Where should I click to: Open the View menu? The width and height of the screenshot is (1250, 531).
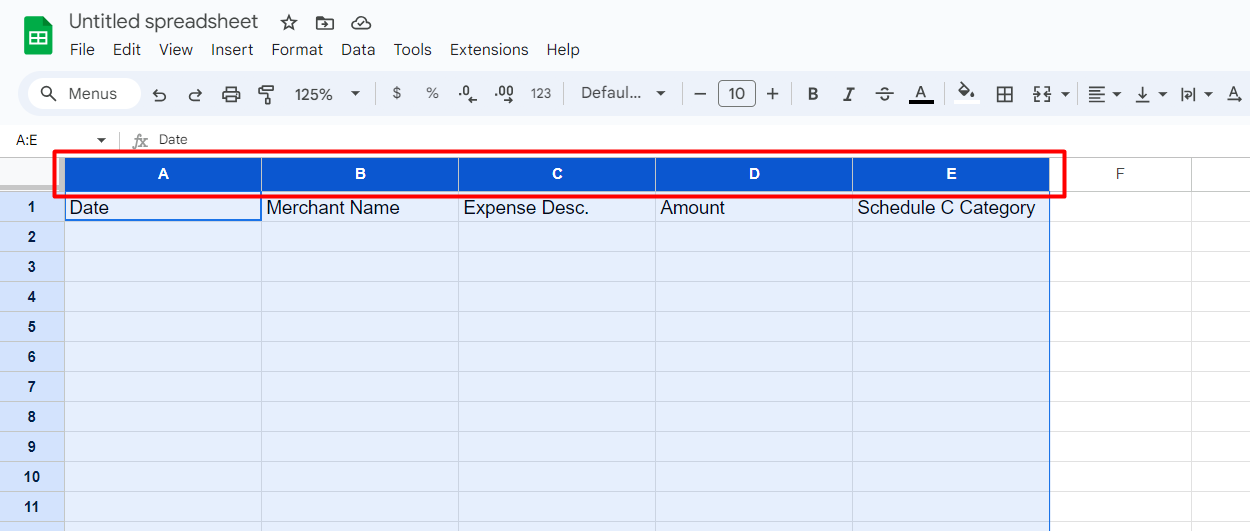point(176,49)
